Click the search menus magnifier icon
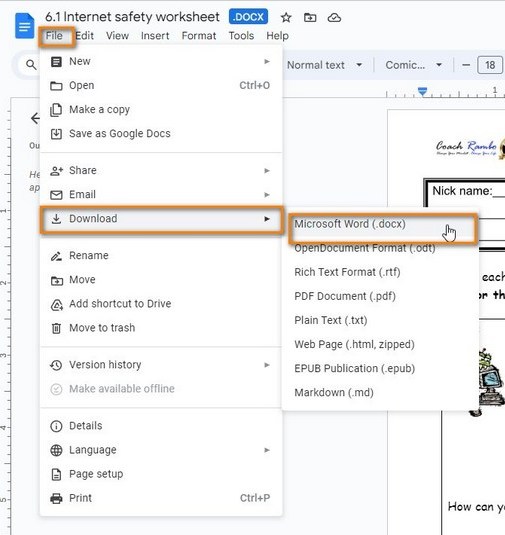Viewport: 505px width, 535px height. click(x=31, y=64)
